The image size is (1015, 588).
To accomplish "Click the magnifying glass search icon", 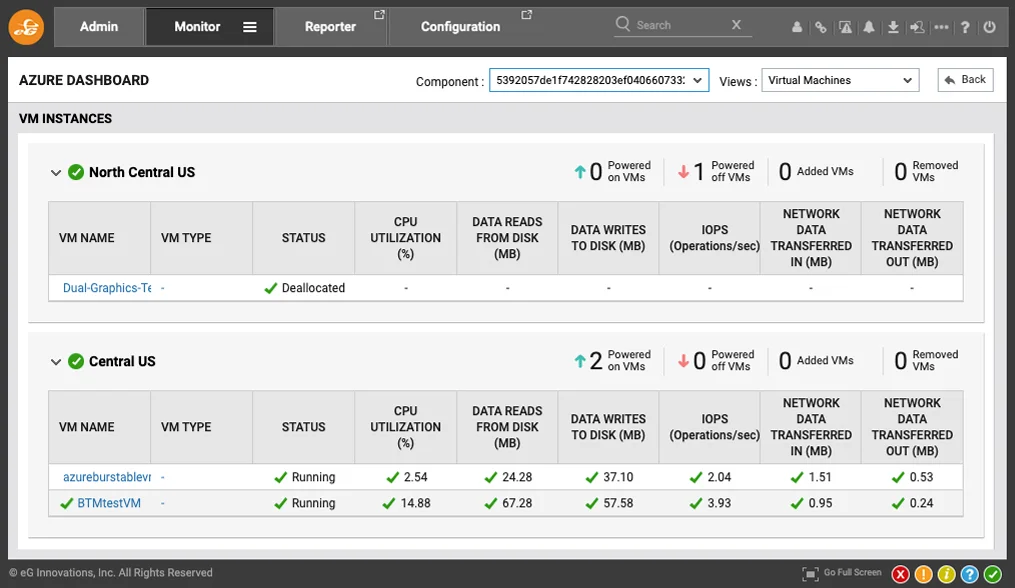I will tap(623, 24).
